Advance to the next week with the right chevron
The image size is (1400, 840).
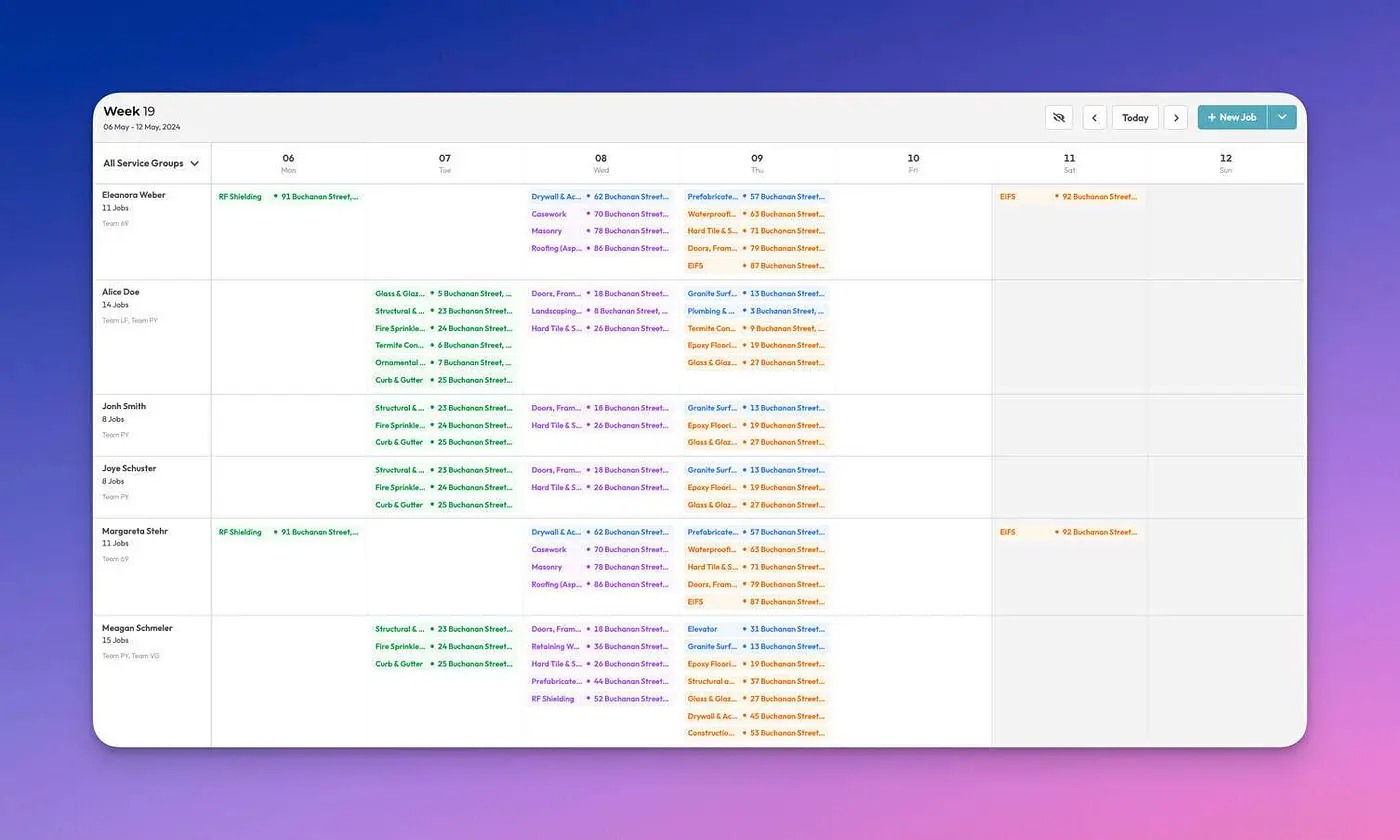pos(1176,117)
